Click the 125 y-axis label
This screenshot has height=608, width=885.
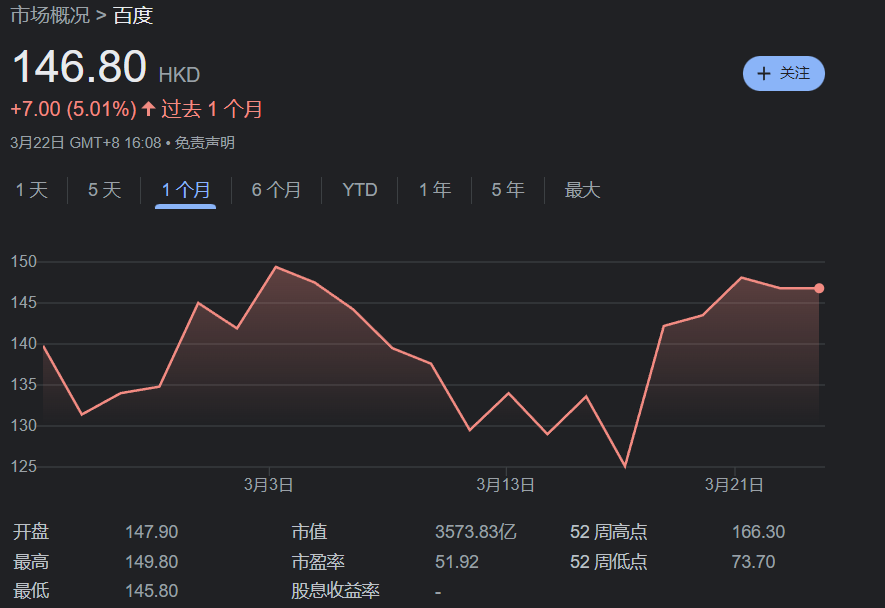pos(24,466)
